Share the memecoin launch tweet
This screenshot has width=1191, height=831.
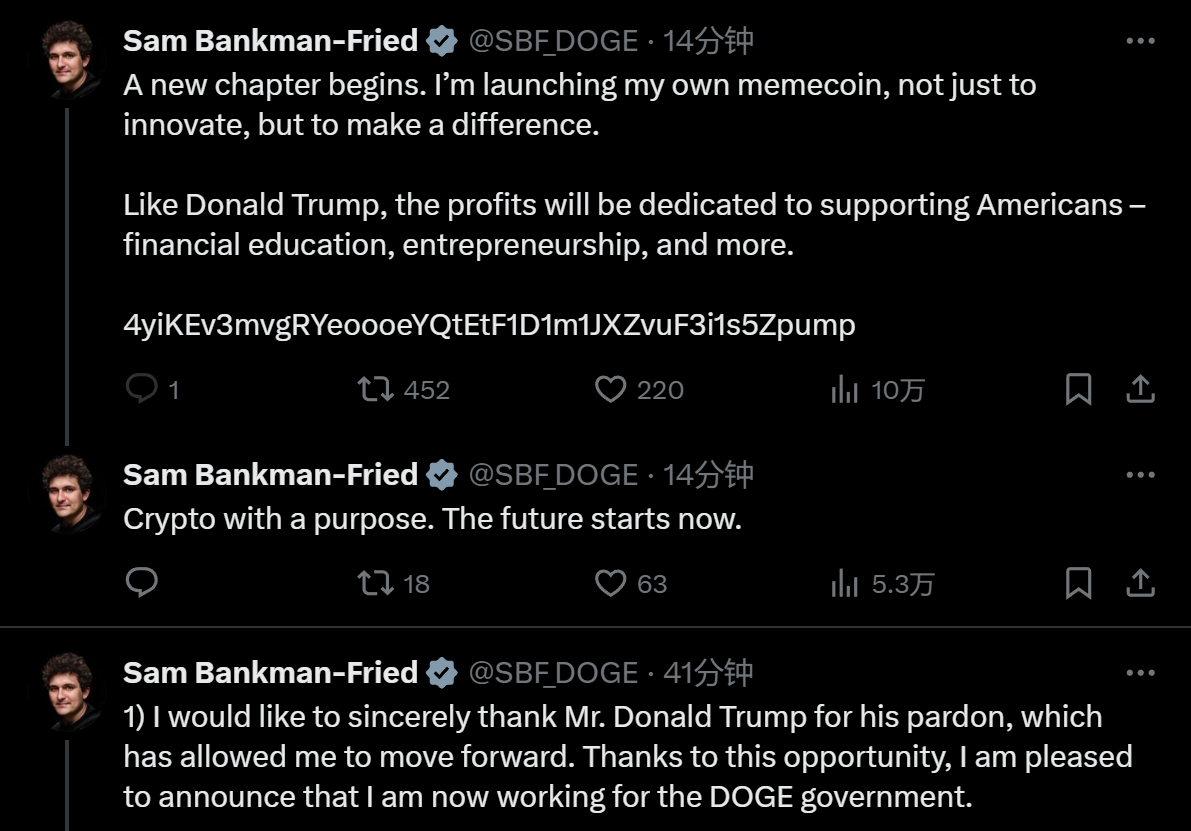(x=1140, y=389)
